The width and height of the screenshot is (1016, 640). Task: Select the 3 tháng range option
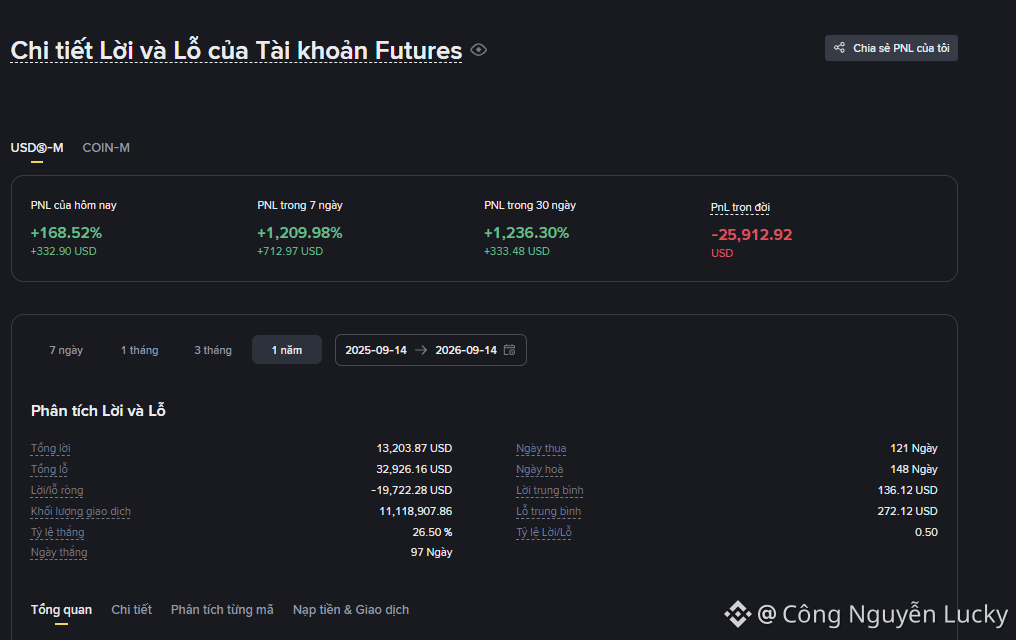[x=213, y=350]
